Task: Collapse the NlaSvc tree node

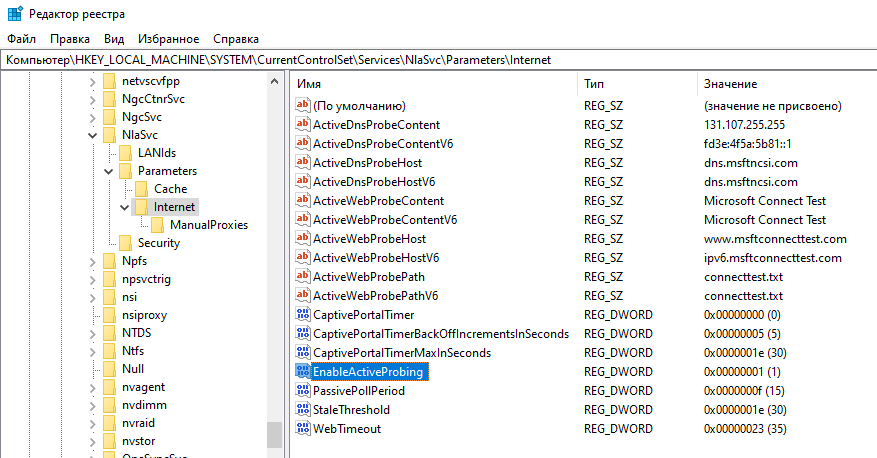Action: pos(92,135)
